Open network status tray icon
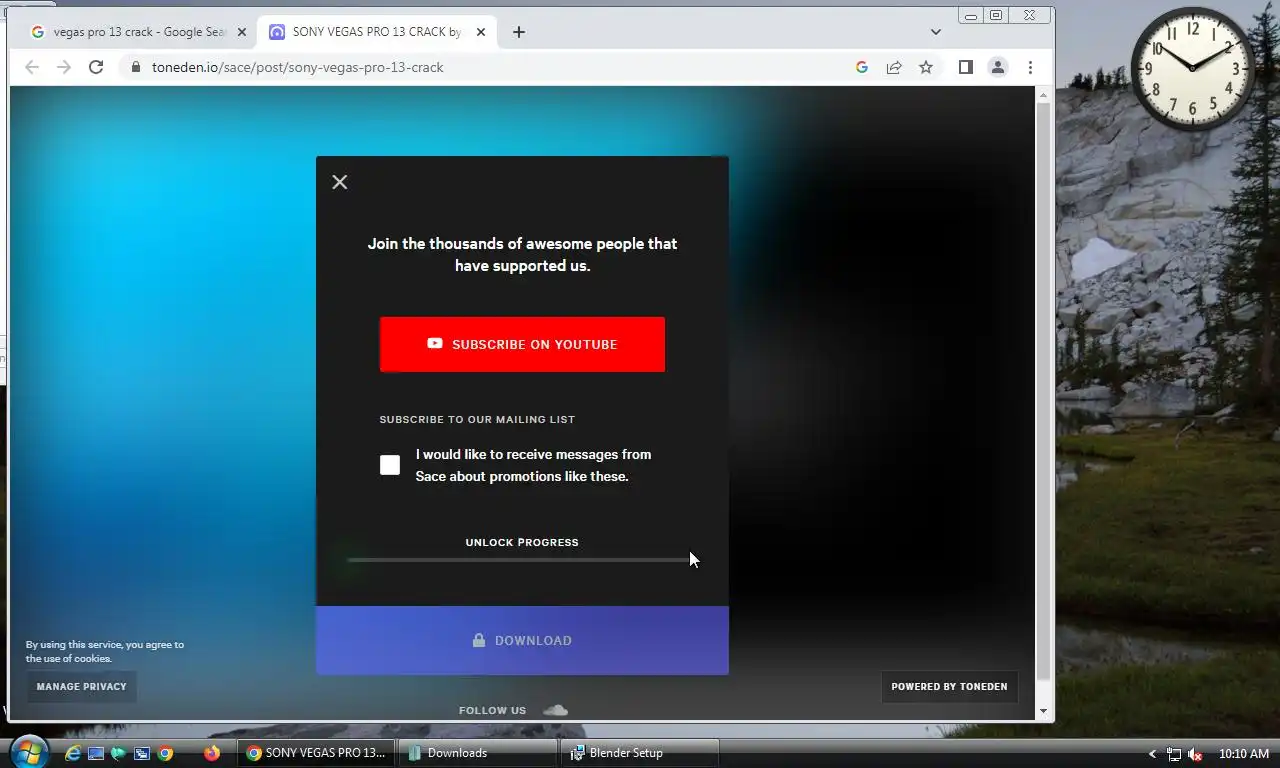 pyautogui.click(x=1174, y=754)
